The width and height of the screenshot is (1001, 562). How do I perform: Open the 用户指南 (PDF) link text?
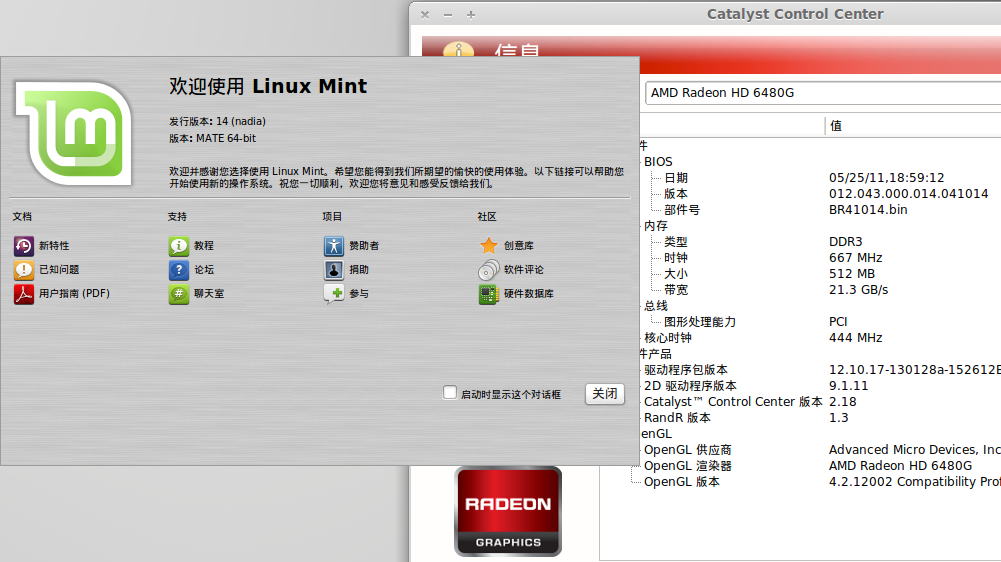[75, 293]
